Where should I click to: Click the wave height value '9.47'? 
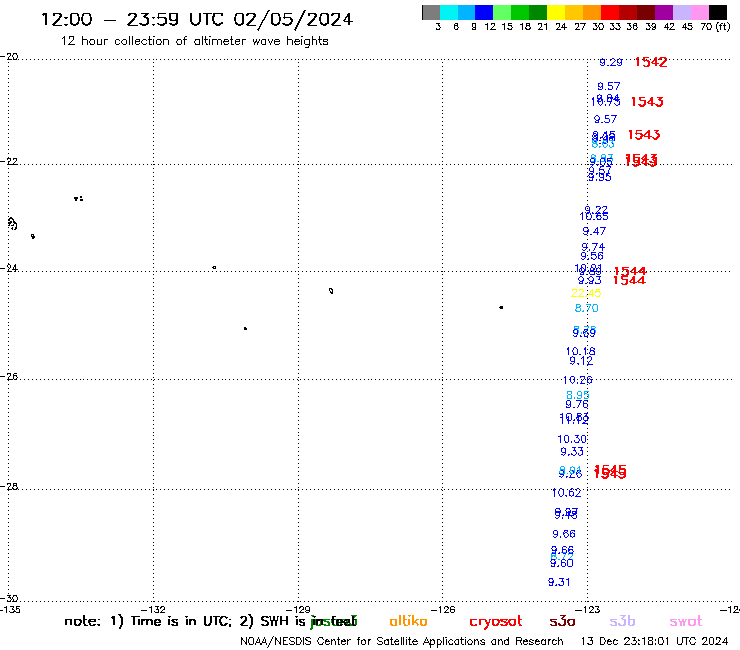[594, 231]
